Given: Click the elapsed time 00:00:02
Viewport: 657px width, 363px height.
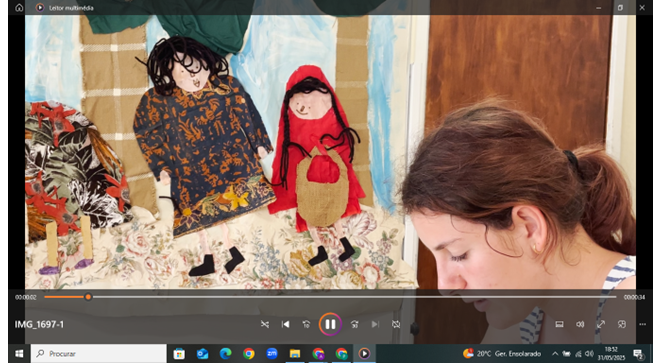Looking at the screenshot, I should 26,297.
